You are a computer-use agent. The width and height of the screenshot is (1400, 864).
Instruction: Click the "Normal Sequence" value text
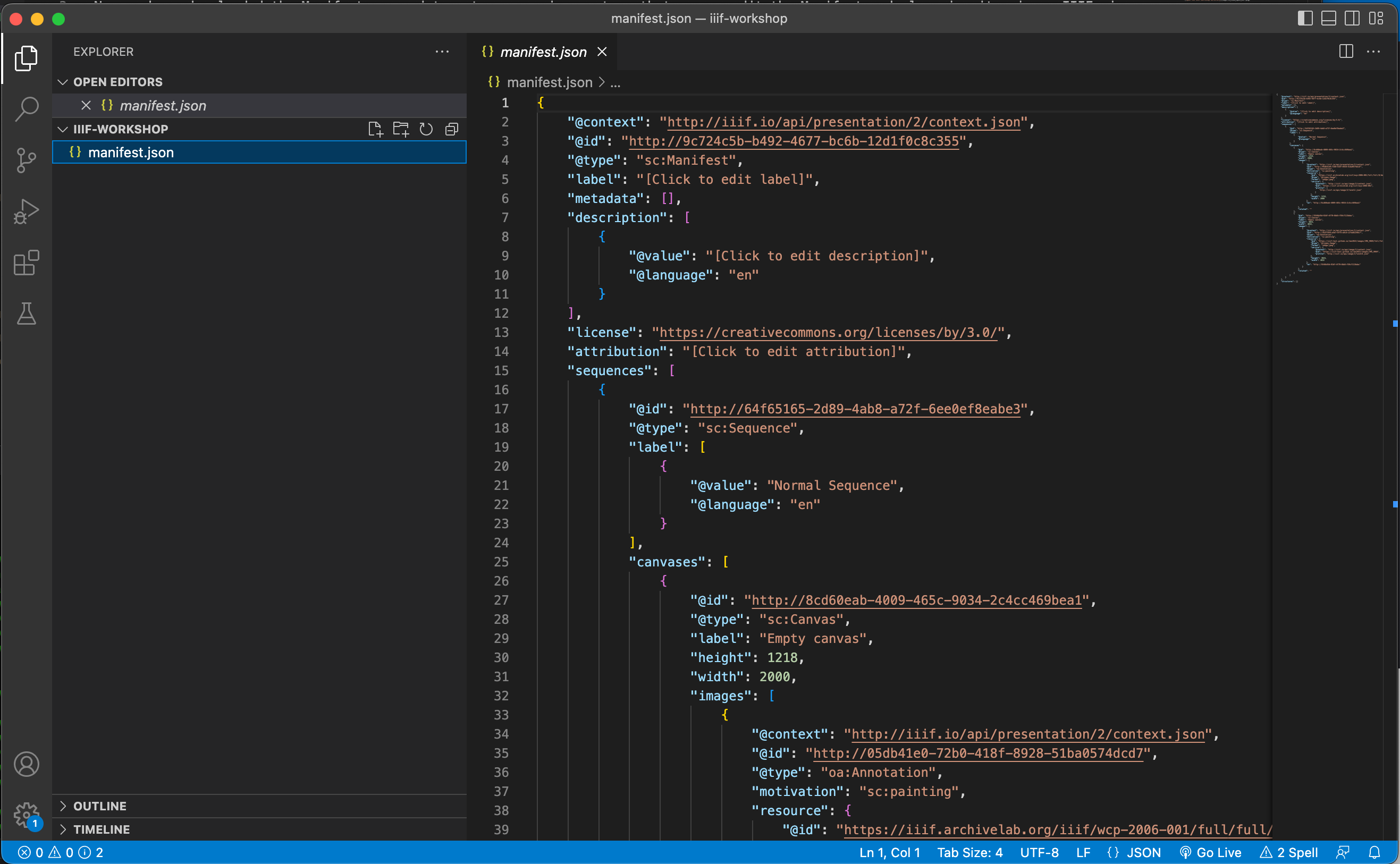point(832,485)
